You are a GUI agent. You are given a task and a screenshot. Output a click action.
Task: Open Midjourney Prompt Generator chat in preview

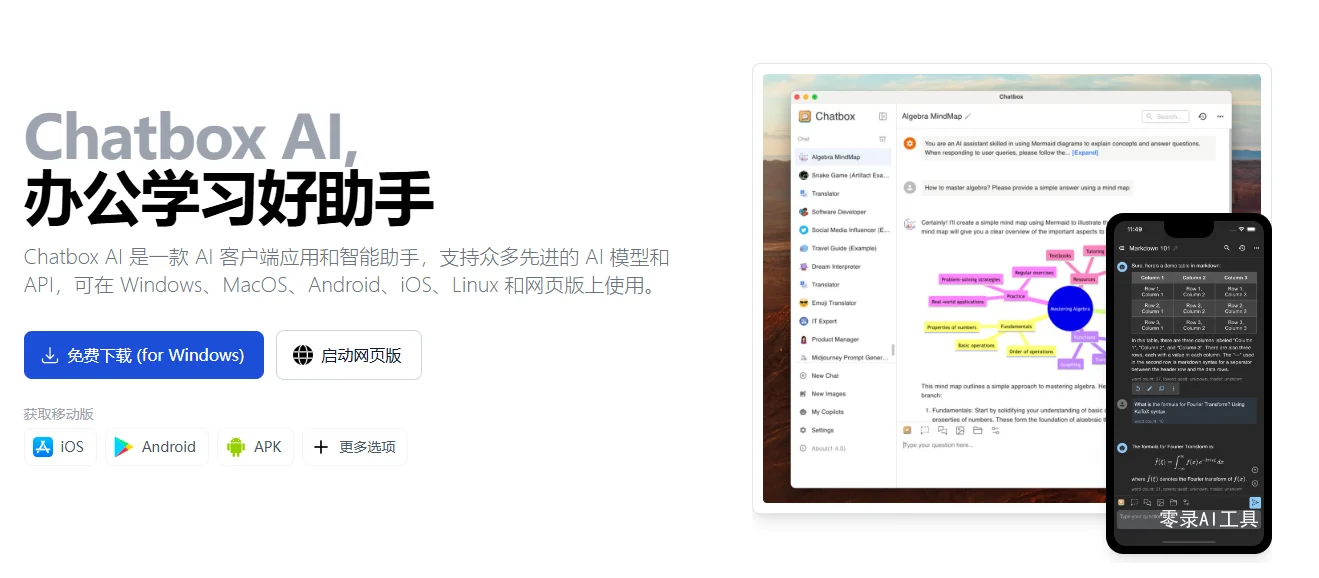tap(843, 357)
